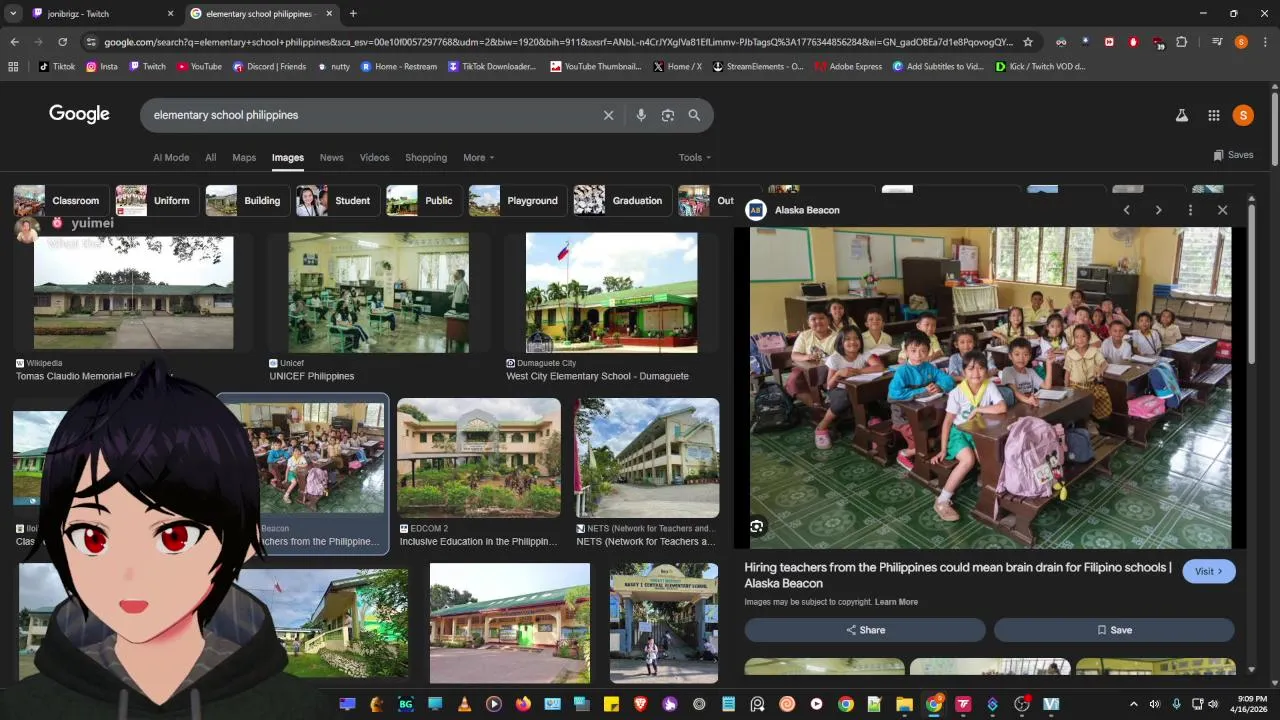Reload the current page
The image size is (1280, 720).
point(62,42)
